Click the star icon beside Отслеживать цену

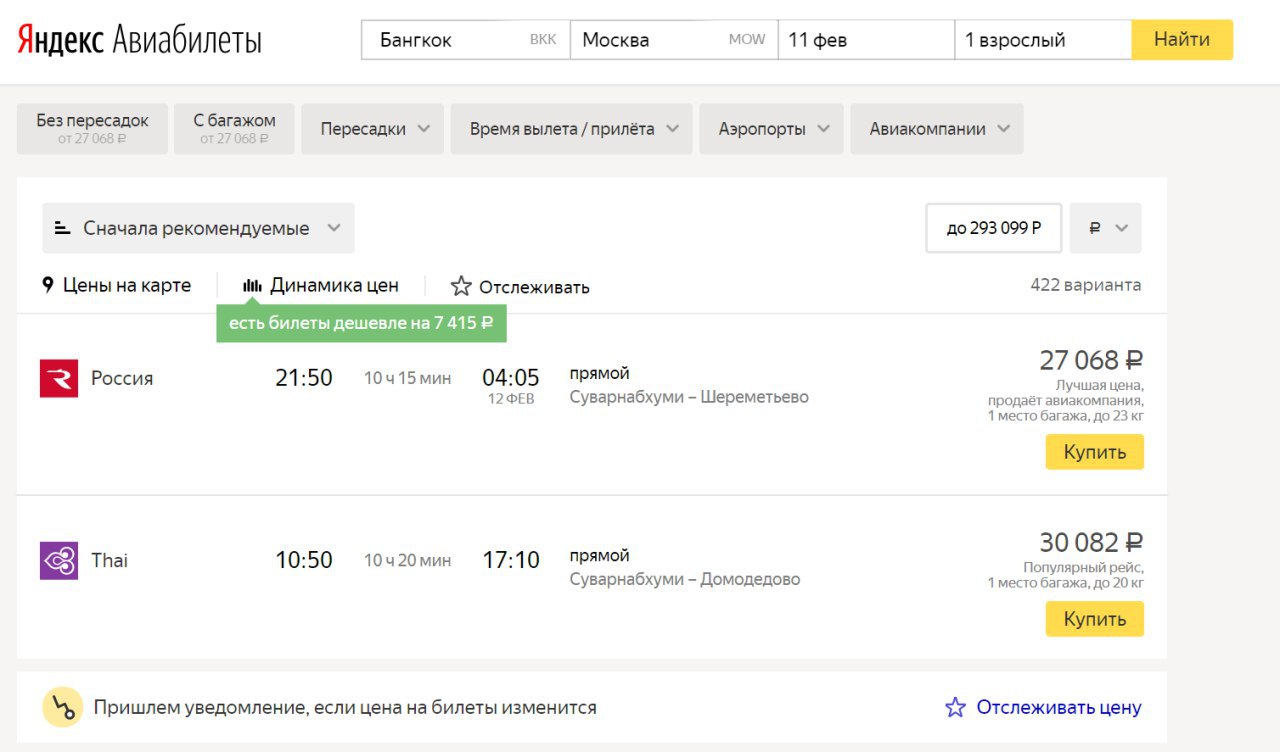coord(956,708)
